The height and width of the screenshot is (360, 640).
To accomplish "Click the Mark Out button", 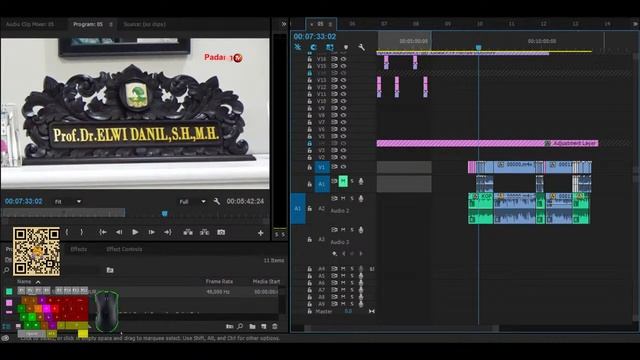I will [x=82, y=232].
